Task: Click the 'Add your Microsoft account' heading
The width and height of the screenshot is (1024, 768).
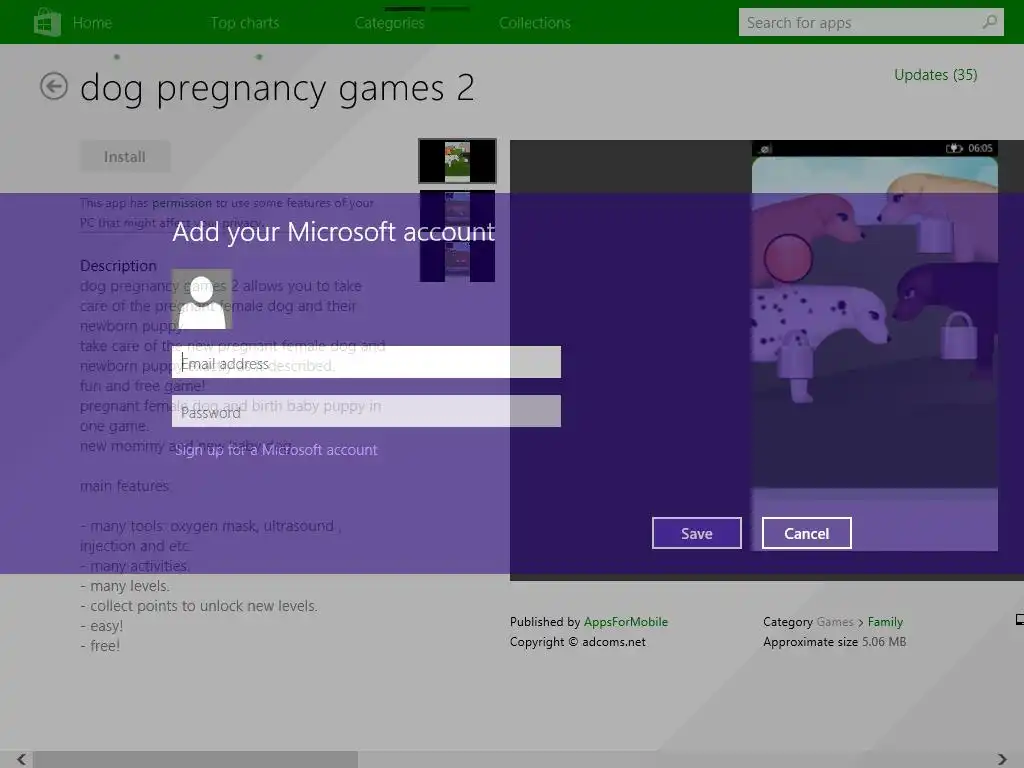Action: pos(334,232)
